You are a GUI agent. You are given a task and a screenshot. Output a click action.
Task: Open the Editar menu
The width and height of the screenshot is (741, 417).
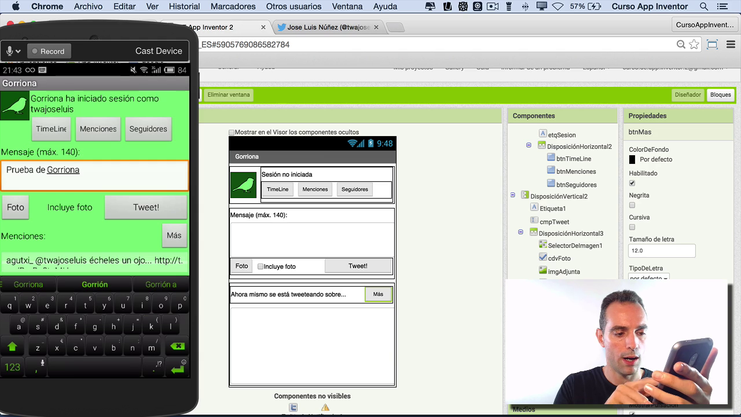coord(124,6)
